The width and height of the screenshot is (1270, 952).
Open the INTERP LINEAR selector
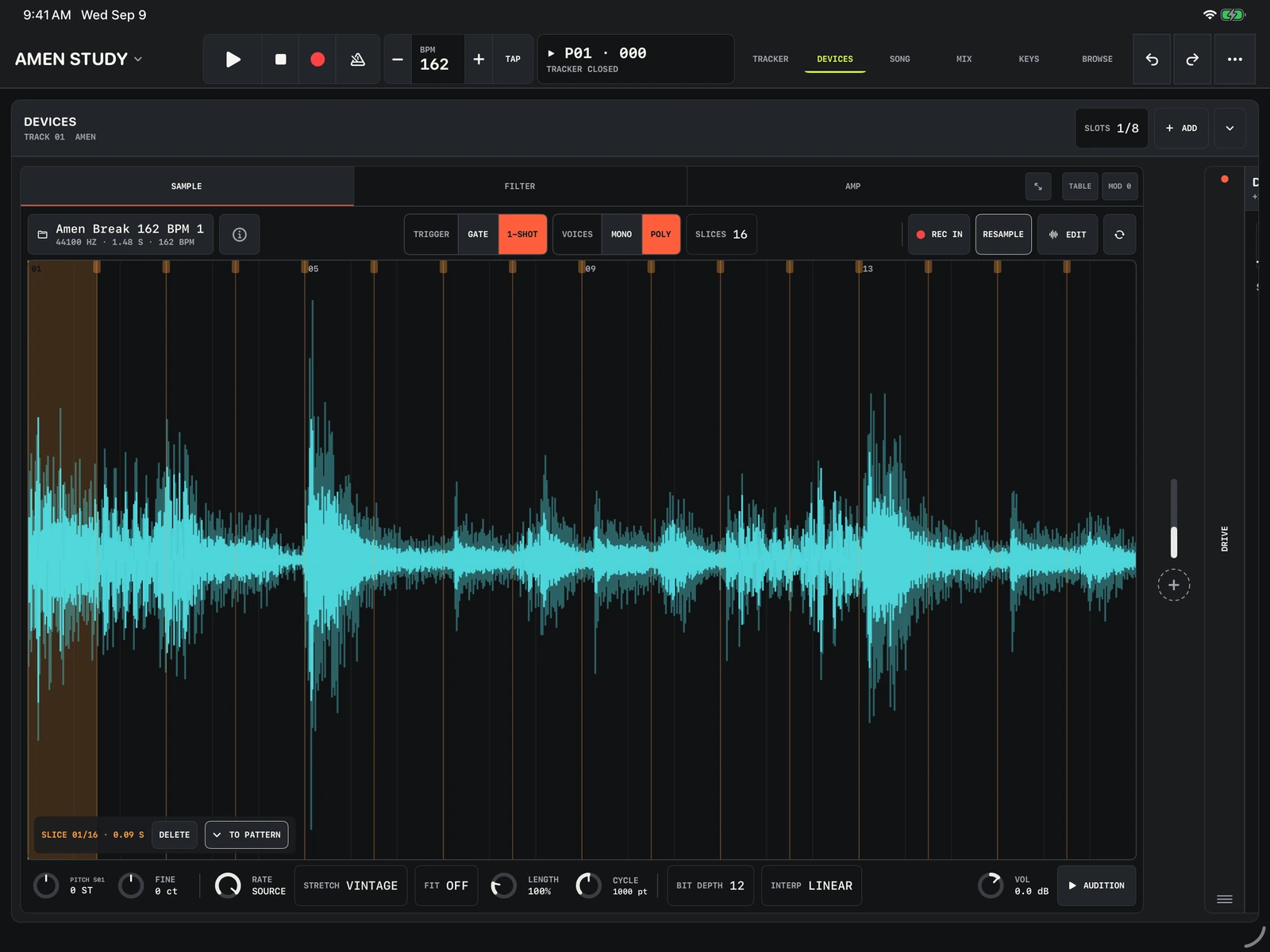click(x=811, y=885)
